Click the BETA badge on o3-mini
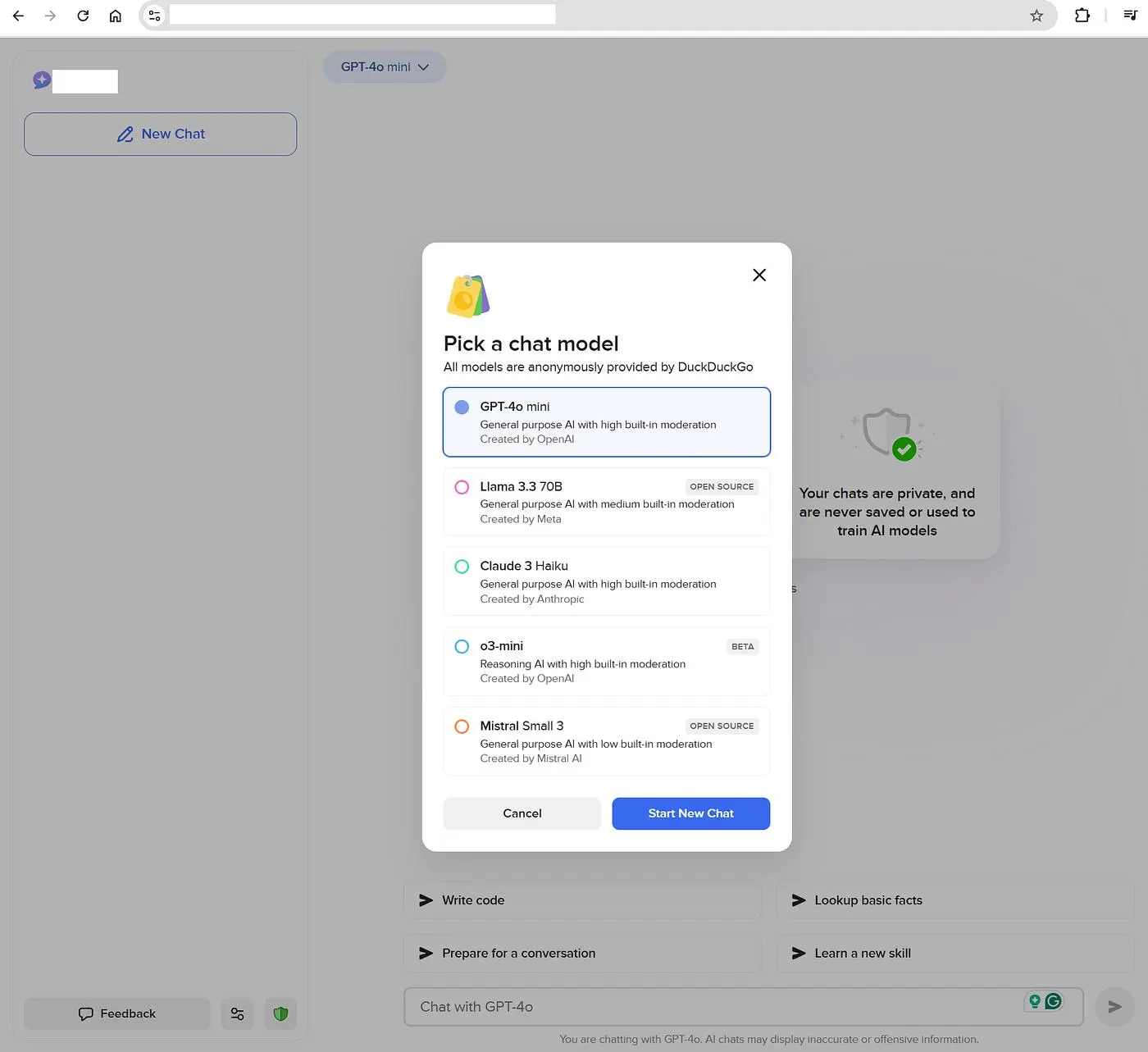Image resolution: width=1148 pixels, height=1052 pixels. click(x=743, y=647)
